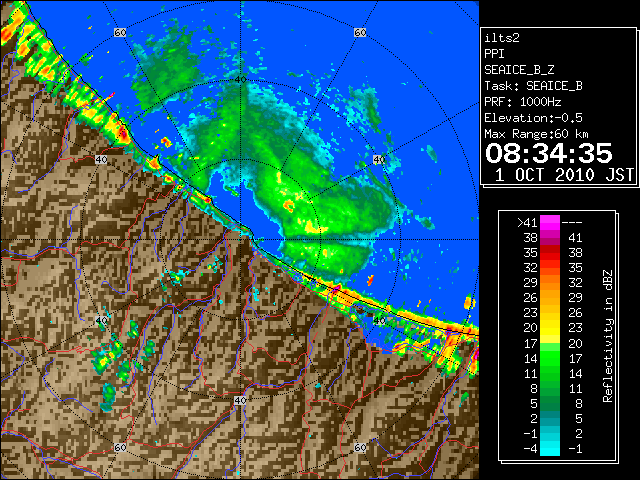This screenshot has height=480, width=640.
Task: Click the "40" range label due north of center
Action: (x=241, y=80)
